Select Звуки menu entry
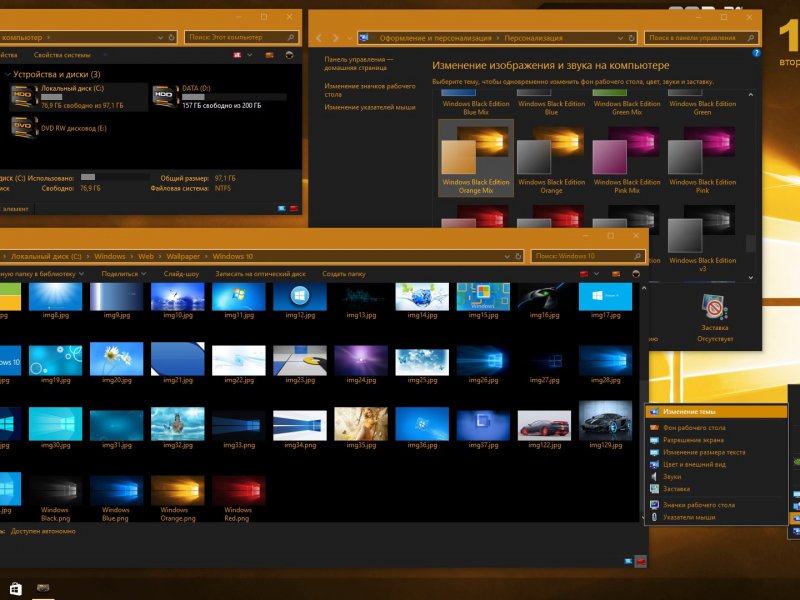 tap(715, 477)
